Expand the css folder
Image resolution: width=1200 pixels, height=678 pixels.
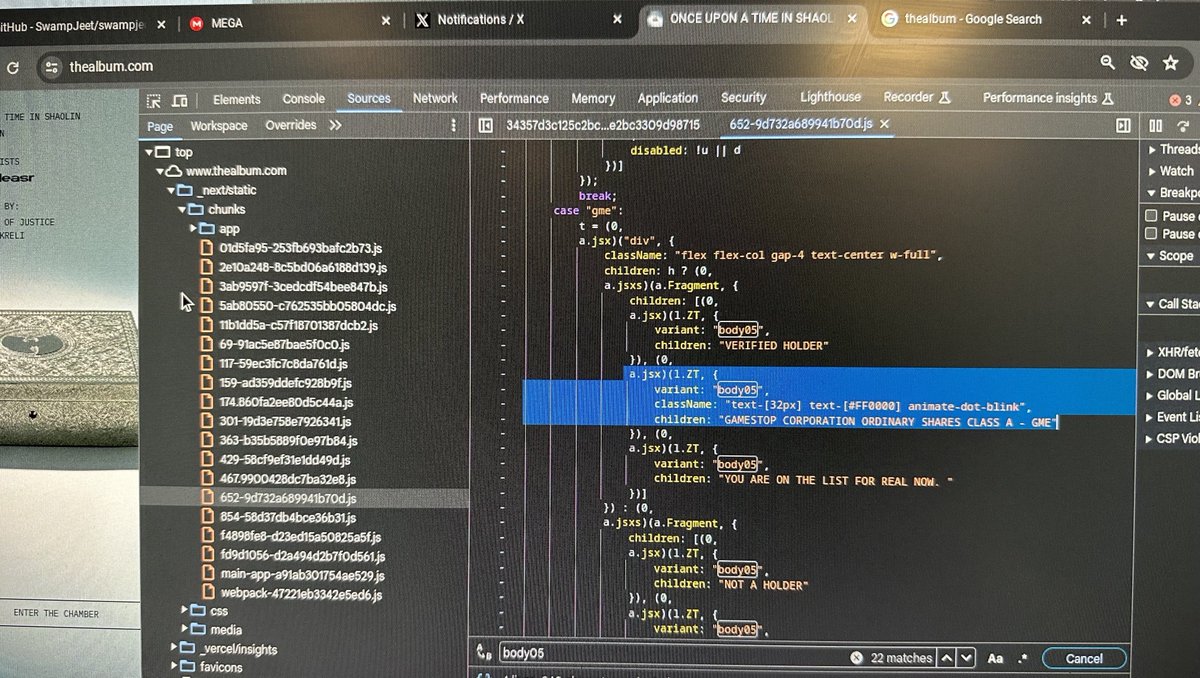point(187,610)
